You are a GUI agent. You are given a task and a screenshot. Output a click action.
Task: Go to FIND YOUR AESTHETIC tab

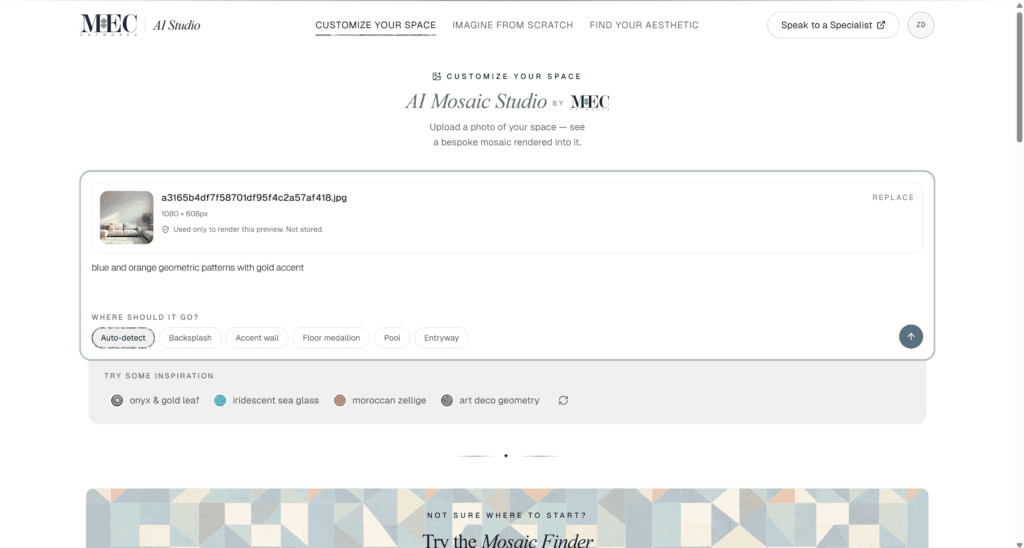(644, 25)
